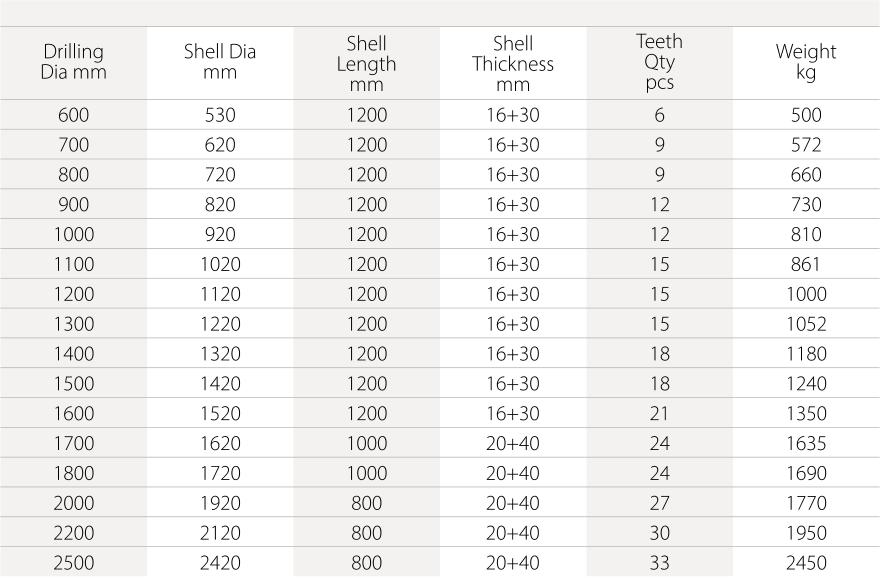Select the teeth quantity value 33
The image size is (887, 578).
tap(660, 563)
